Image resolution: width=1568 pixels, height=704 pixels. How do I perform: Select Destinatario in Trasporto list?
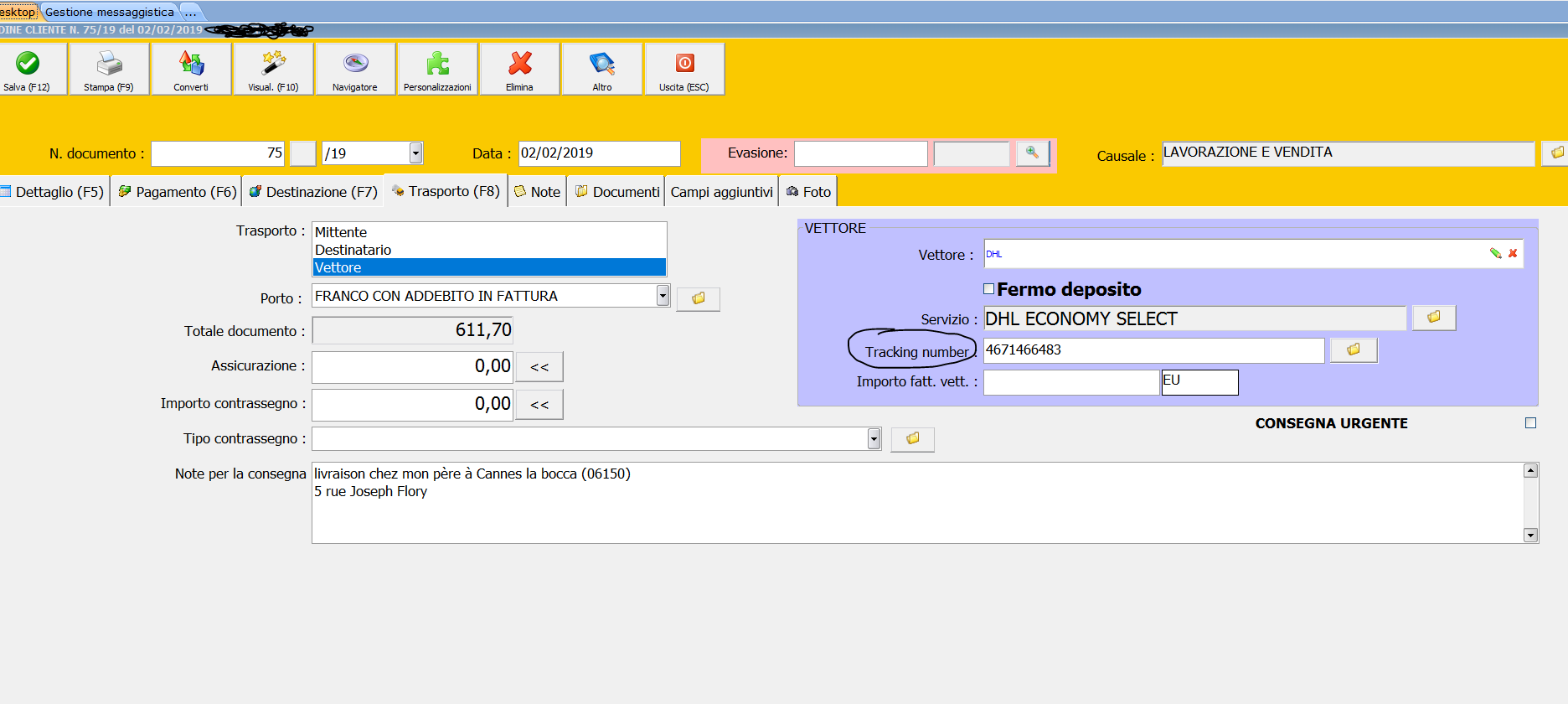[x=489, y=250]
